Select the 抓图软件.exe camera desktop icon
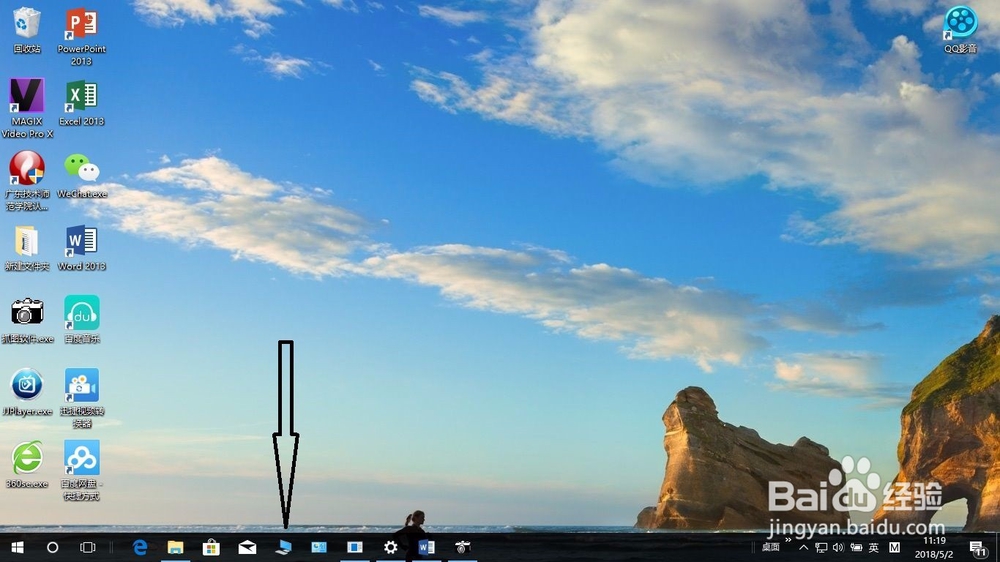 pyautogui.click(x=27, y=321)
